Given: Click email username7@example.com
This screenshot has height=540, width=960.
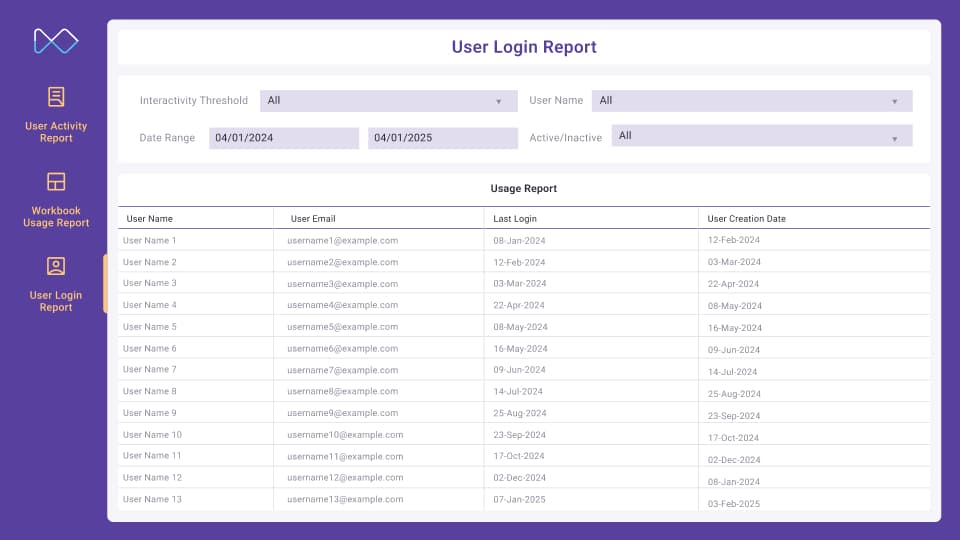Looking at the screenshot, I should tap(342, 370).
